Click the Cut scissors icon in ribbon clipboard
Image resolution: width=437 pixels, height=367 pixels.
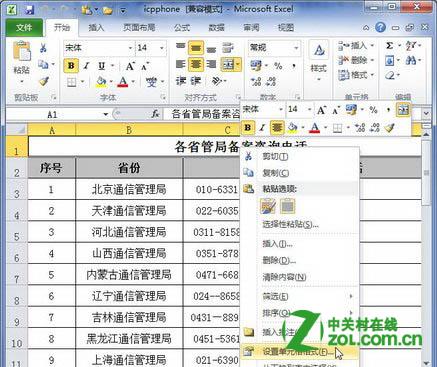[x=43, y=48]
